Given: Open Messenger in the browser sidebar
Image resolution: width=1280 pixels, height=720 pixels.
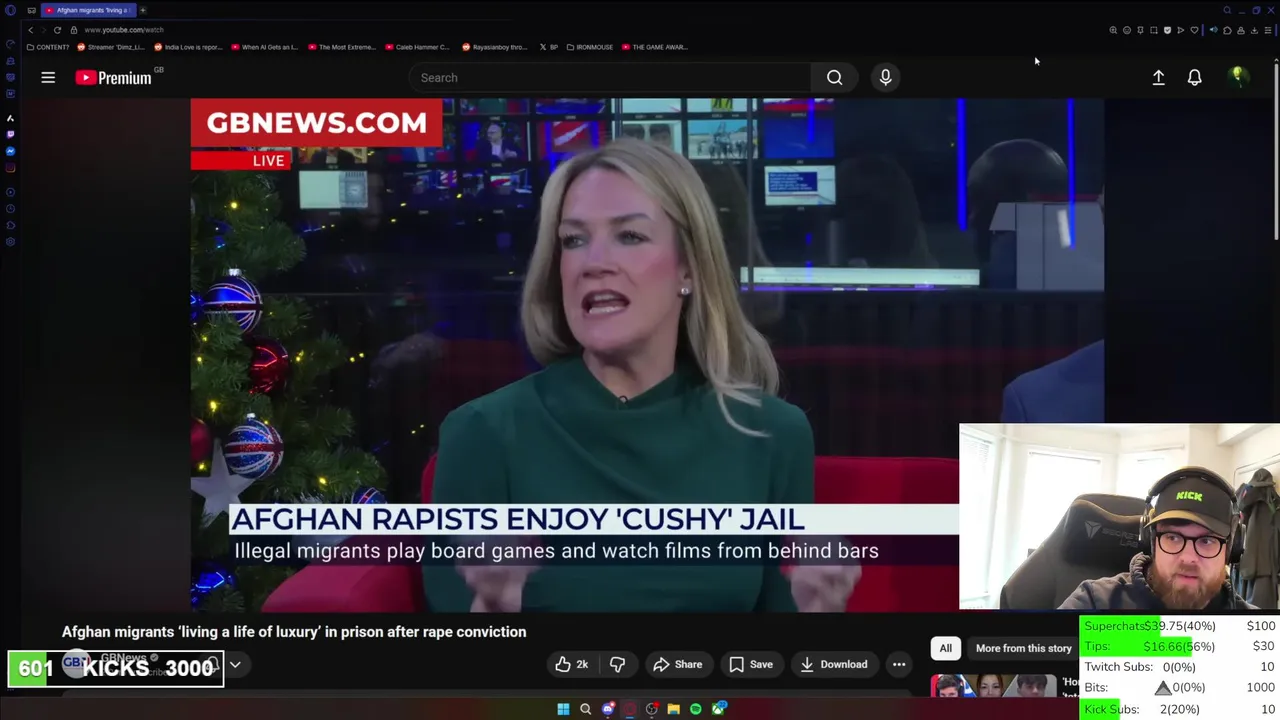Looking at the screenshot, I should (10, 151).
